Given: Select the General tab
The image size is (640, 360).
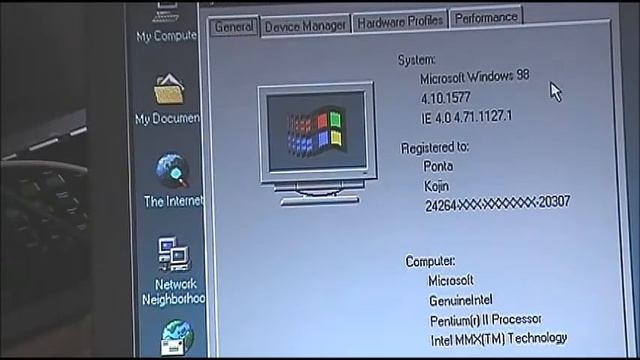Looking at the screenshot, I should click(234, 27).
